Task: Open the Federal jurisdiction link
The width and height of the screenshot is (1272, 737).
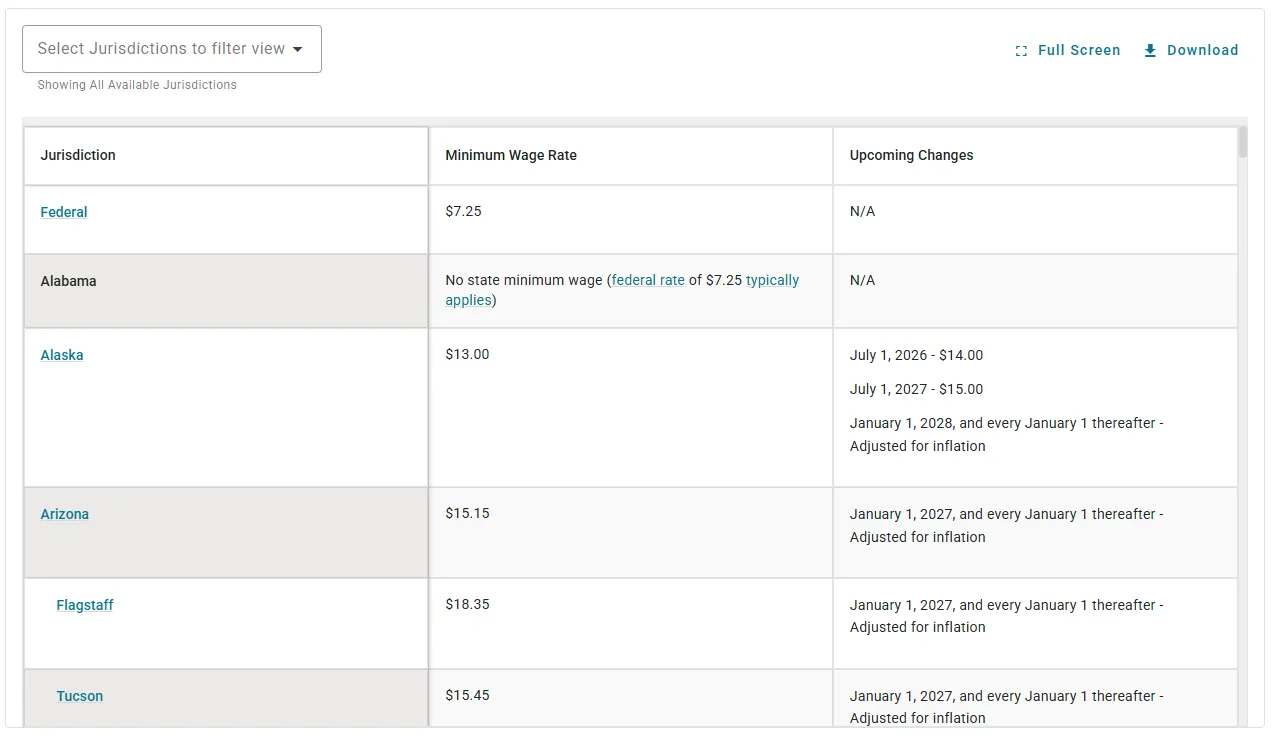Action: (x=64, y=212)
